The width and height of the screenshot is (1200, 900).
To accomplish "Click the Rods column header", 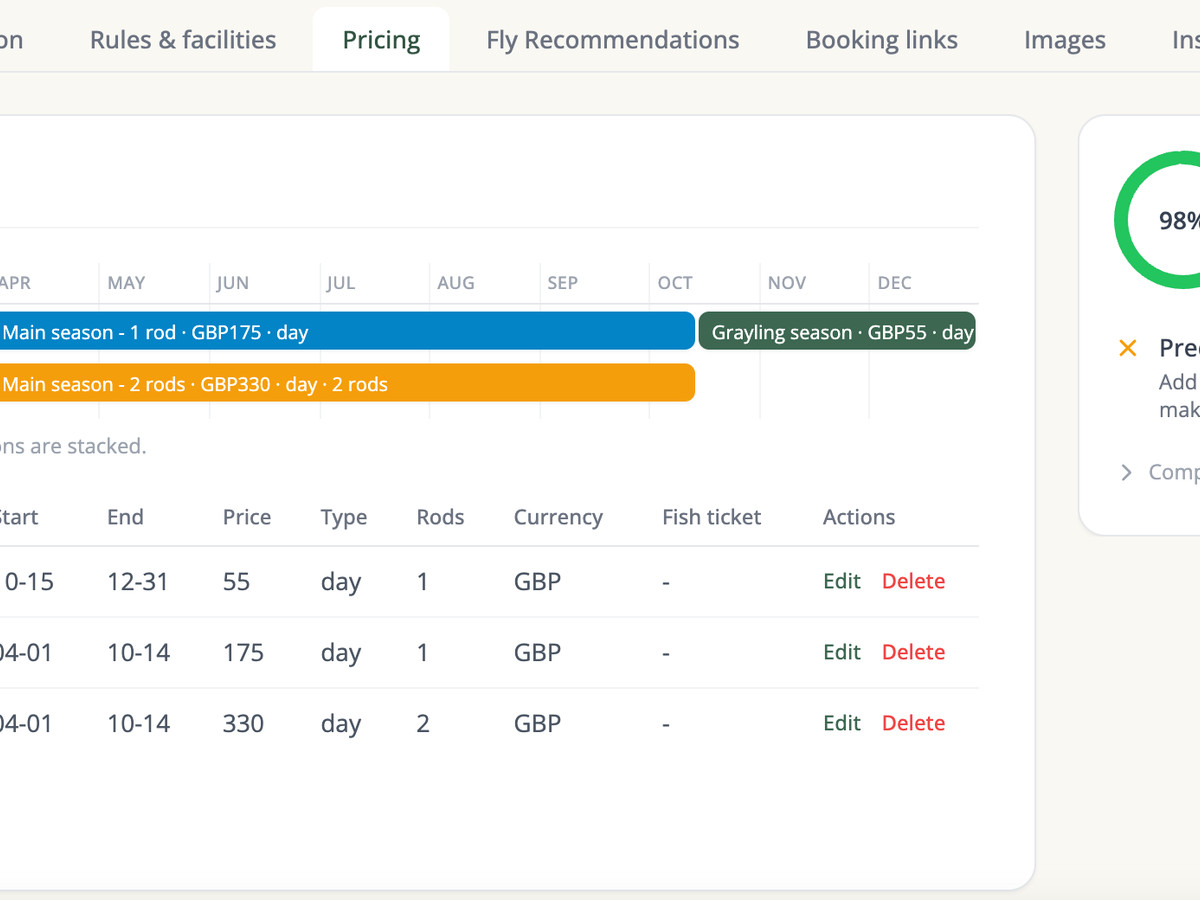I will (440, 517).
